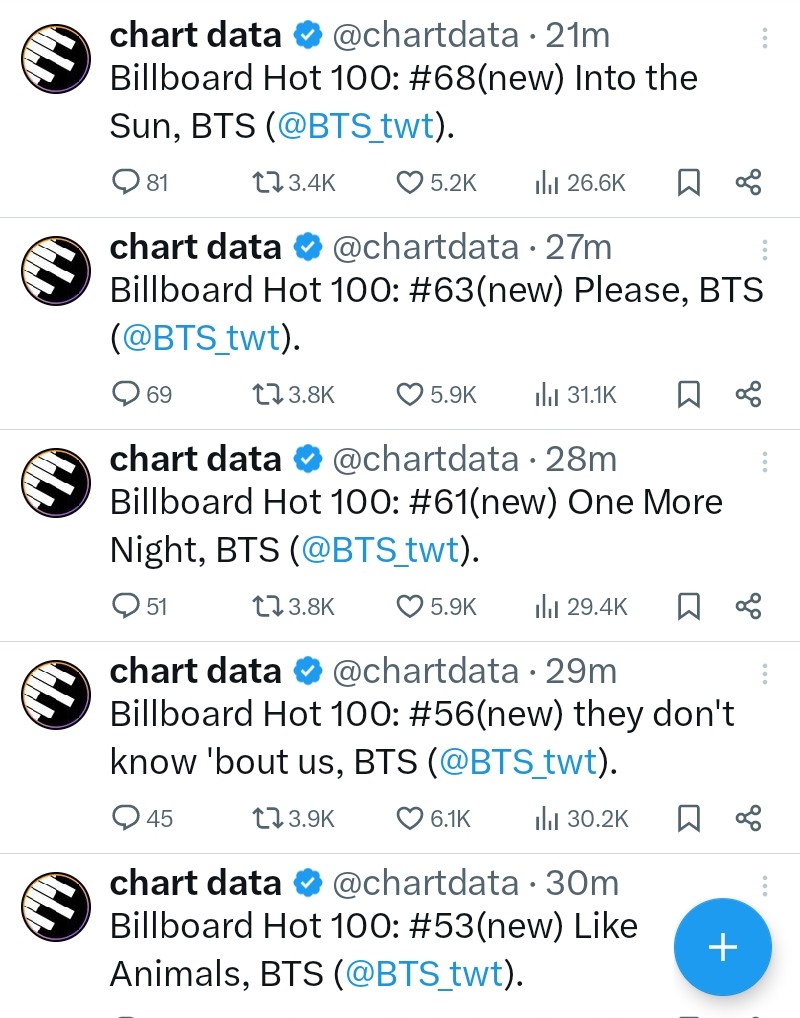The image size is (800, 1018).
Task: Share the they don't know 'bout us tweet
Action: coord(748,819)
